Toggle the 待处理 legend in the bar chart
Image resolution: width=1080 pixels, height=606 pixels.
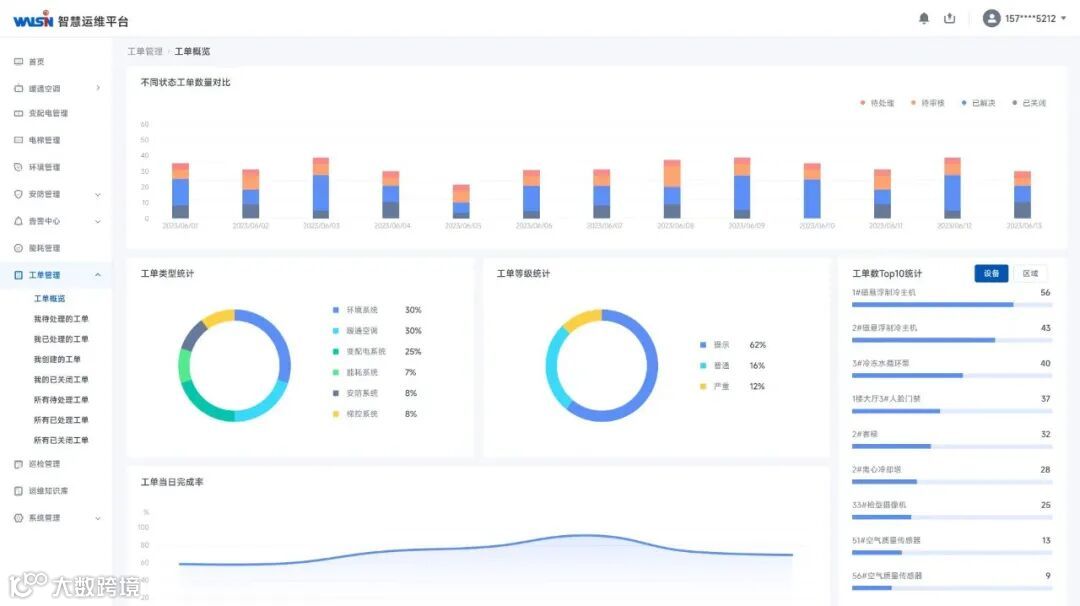pos(878,103)
